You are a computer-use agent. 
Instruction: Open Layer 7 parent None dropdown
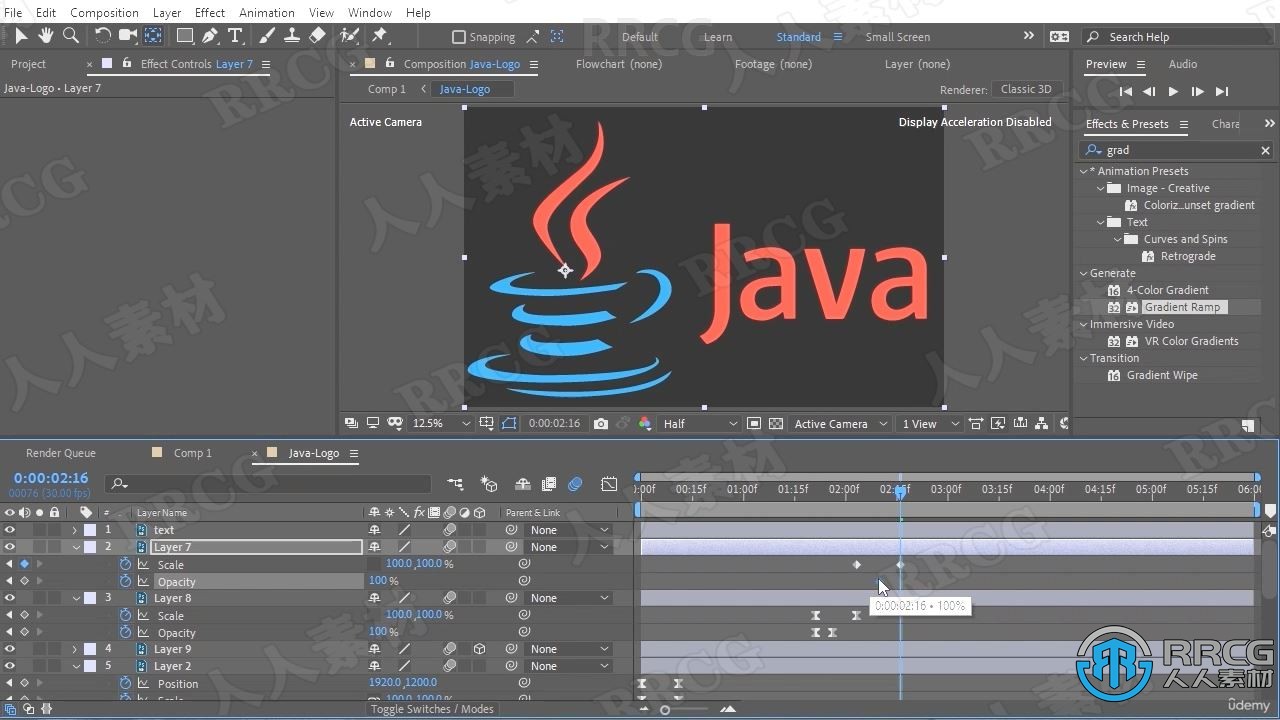pyautogui.click(x=569, y=547)
